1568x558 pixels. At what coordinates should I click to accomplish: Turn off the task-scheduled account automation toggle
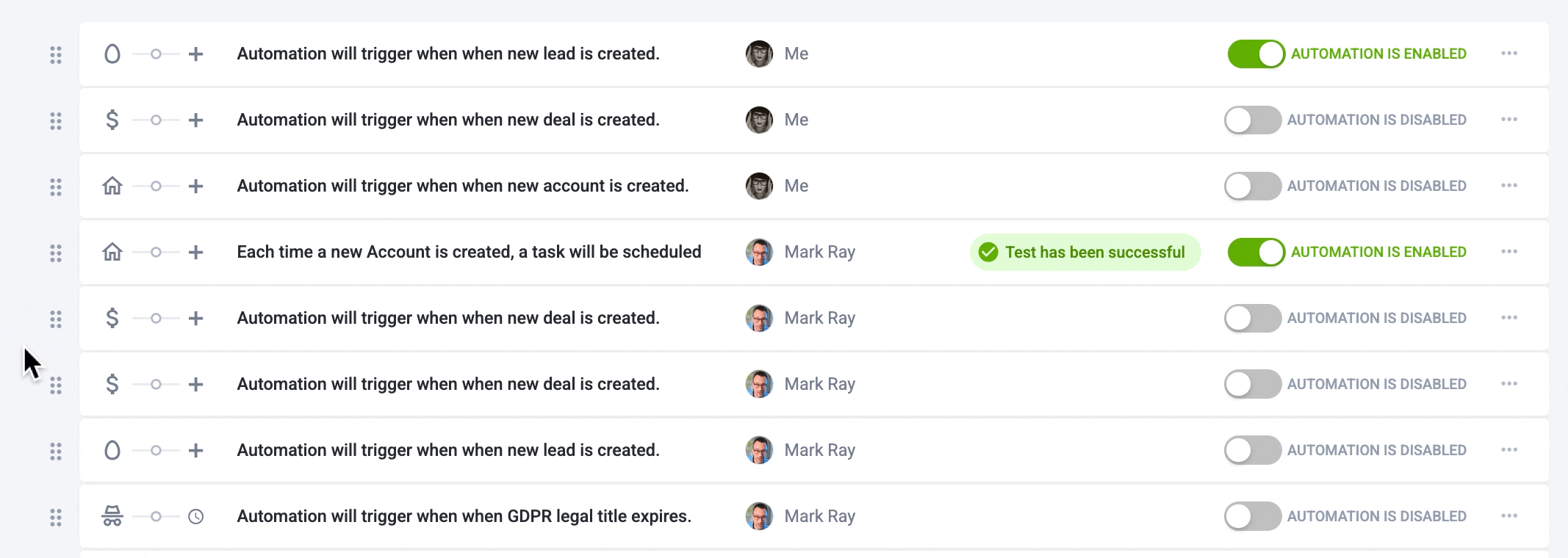pos(1256,252)
